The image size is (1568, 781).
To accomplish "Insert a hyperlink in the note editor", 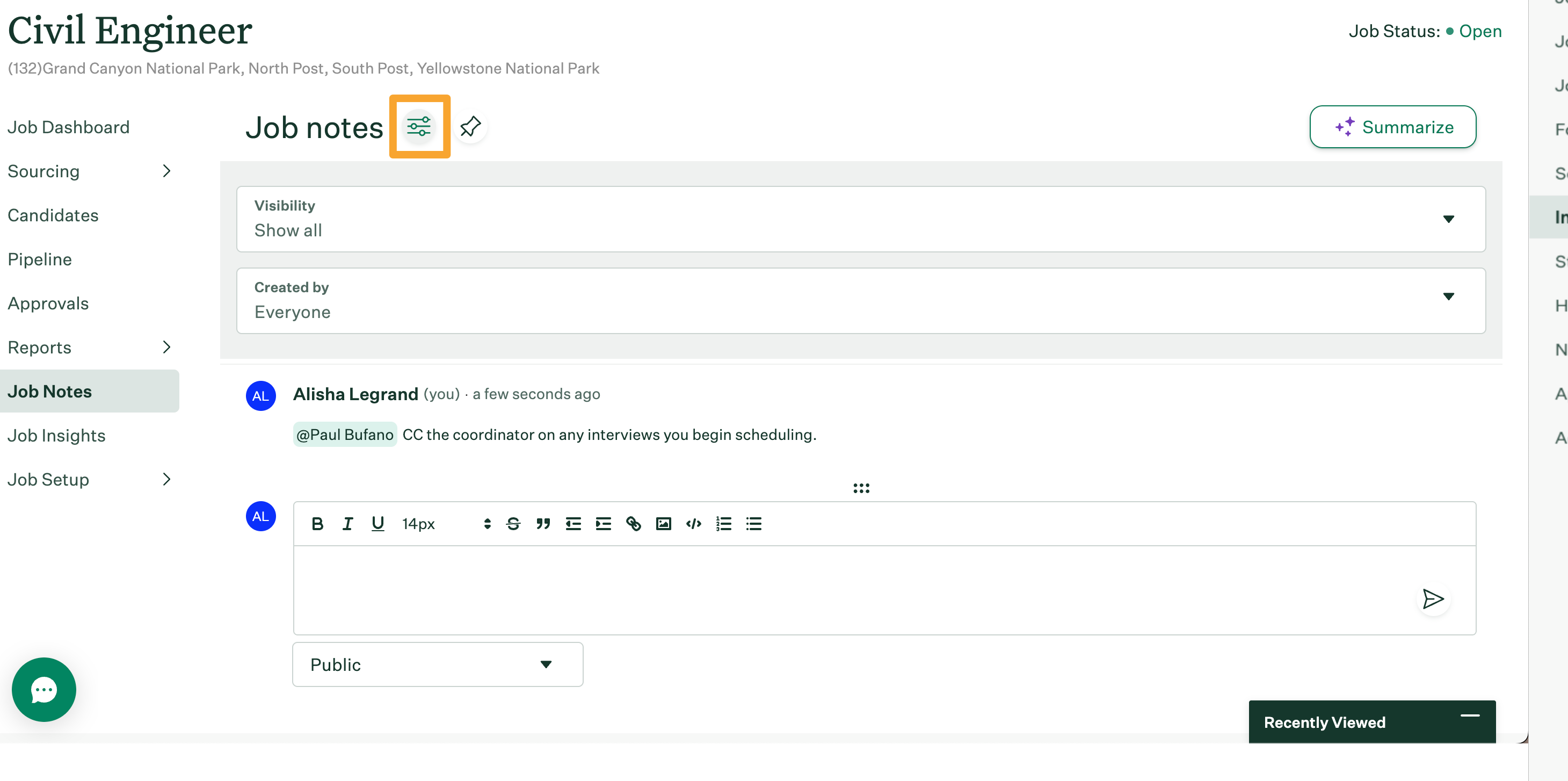I will (x=633, y=524).
